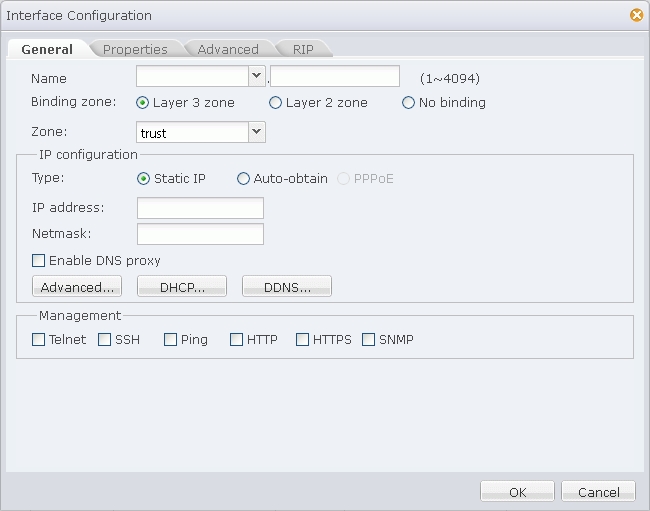The width and height of the screenshot is (650, 511).
Task: Switch to the RIP tab
Action: coord(303,49)
